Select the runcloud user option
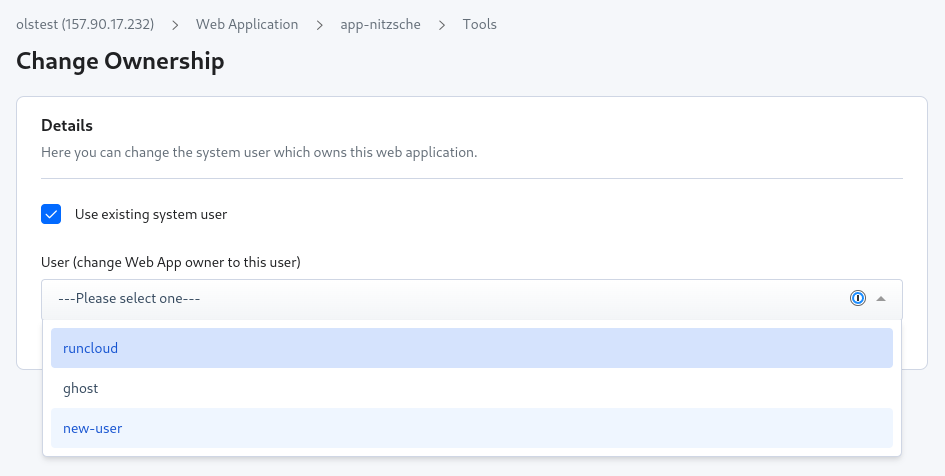 (x=472, y=348)
